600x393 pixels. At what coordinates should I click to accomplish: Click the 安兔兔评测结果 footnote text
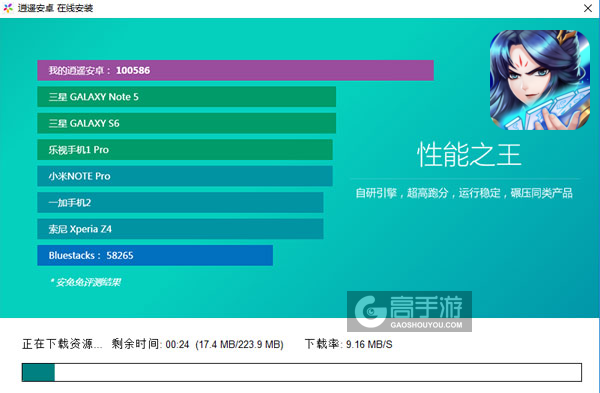pos(85,282)
